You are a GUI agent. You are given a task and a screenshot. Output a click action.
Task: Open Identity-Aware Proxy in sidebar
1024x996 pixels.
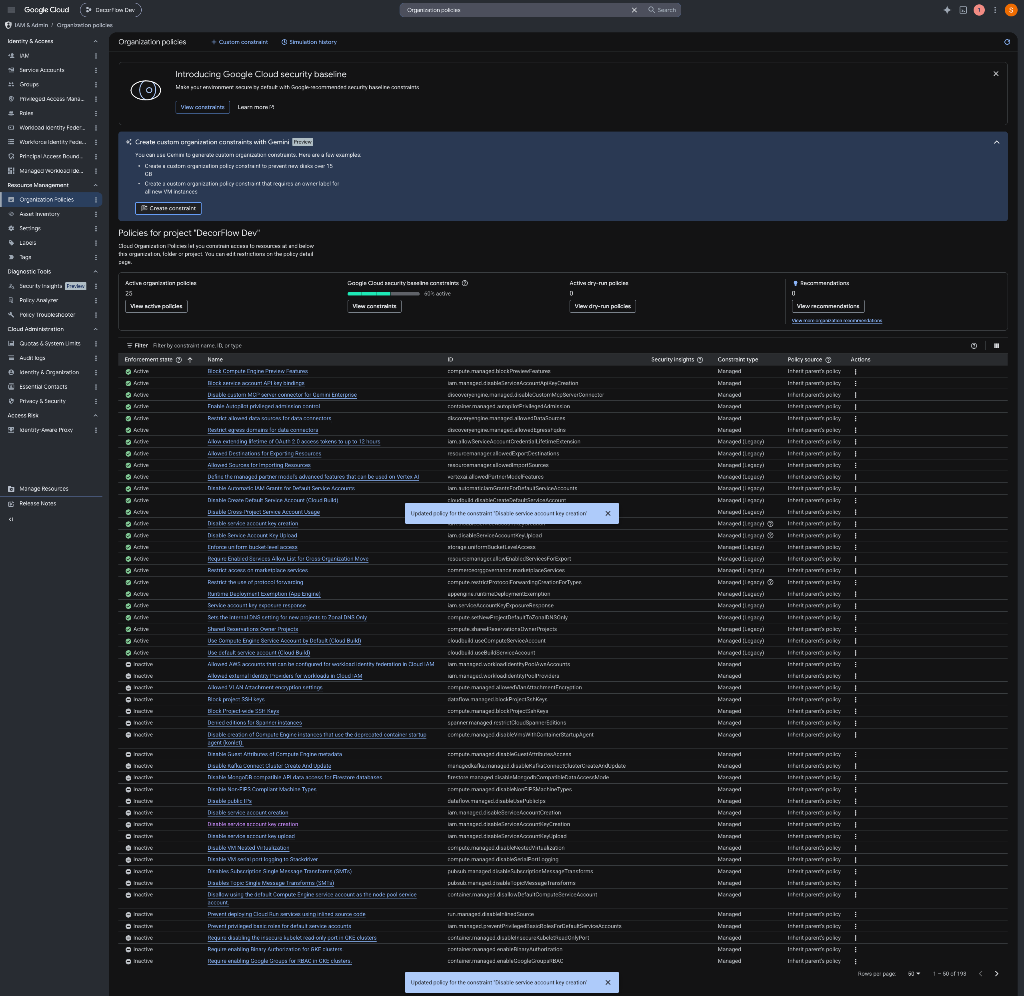pyautogui.click(x=46, y=430)
